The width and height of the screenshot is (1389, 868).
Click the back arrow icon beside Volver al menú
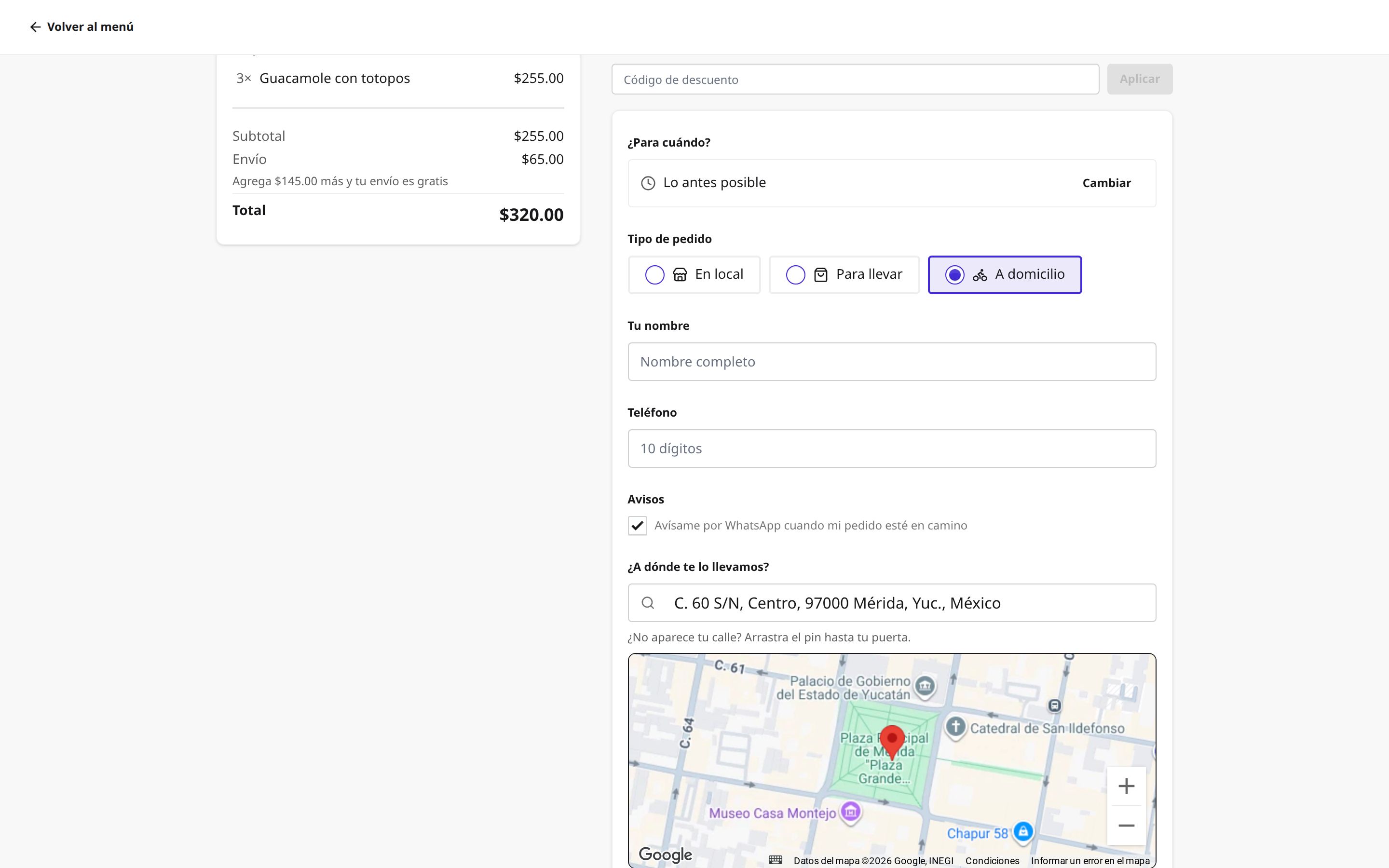pyautogui.click(x=35, y=27)
